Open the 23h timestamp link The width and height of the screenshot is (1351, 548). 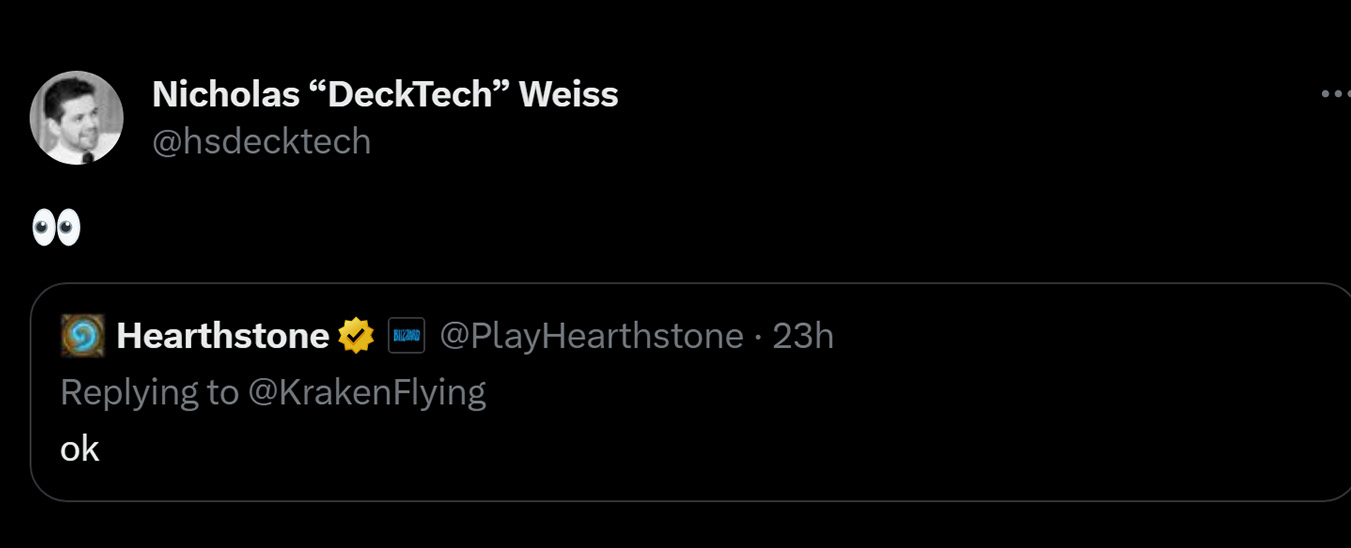coord(803,336)
